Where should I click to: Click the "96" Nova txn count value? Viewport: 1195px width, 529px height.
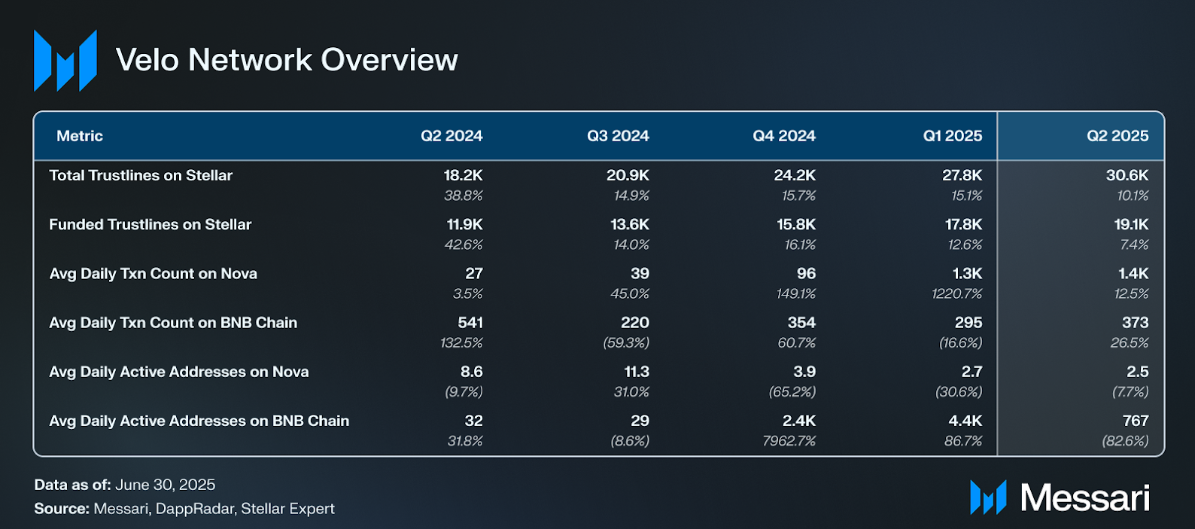tap(807, 274)
